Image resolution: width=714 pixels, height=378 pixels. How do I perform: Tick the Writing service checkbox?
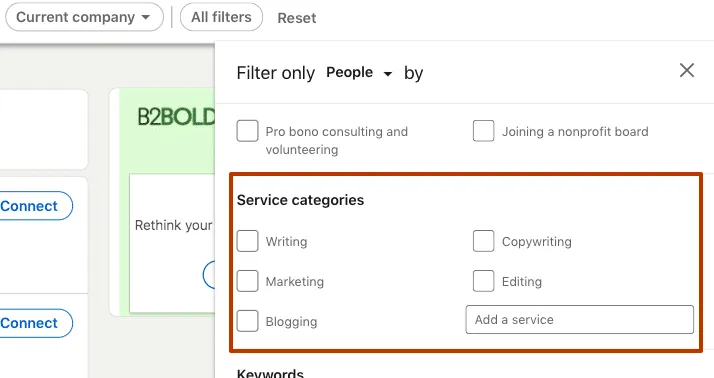click(247, 241)
